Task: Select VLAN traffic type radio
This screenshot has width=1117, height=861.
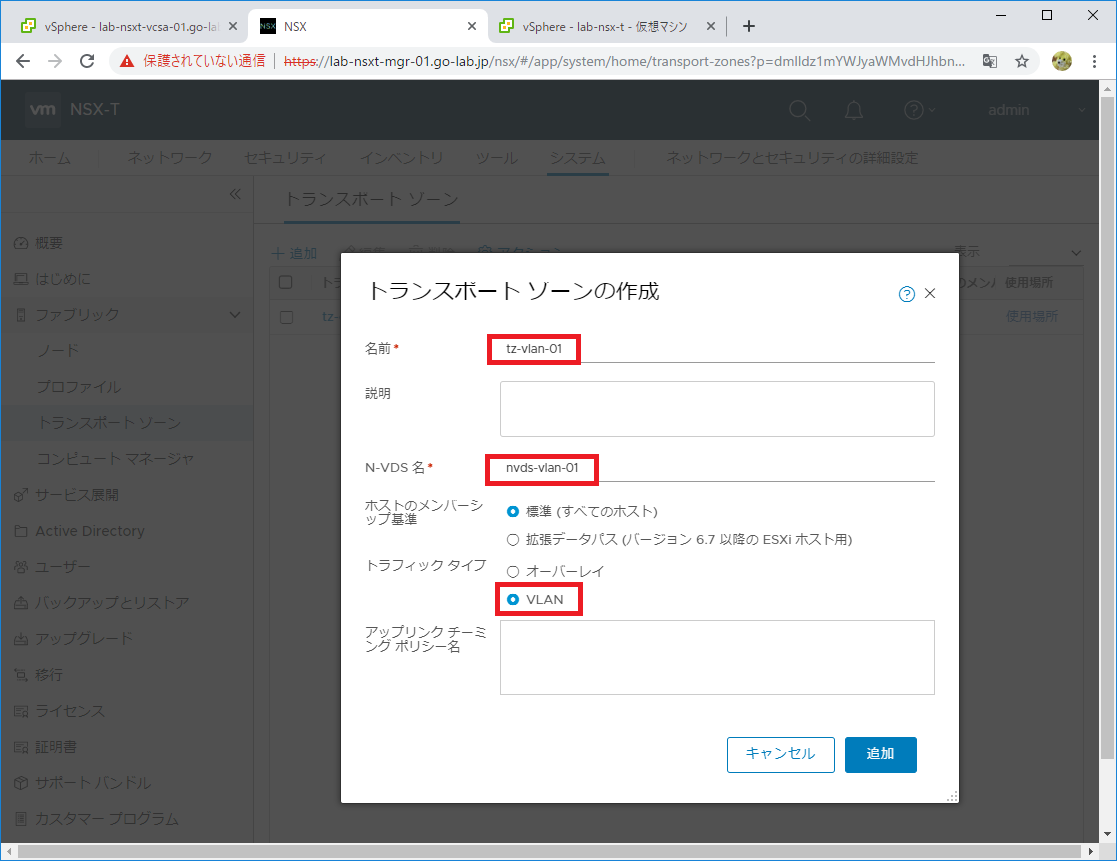Action: (x=512, y=600)
